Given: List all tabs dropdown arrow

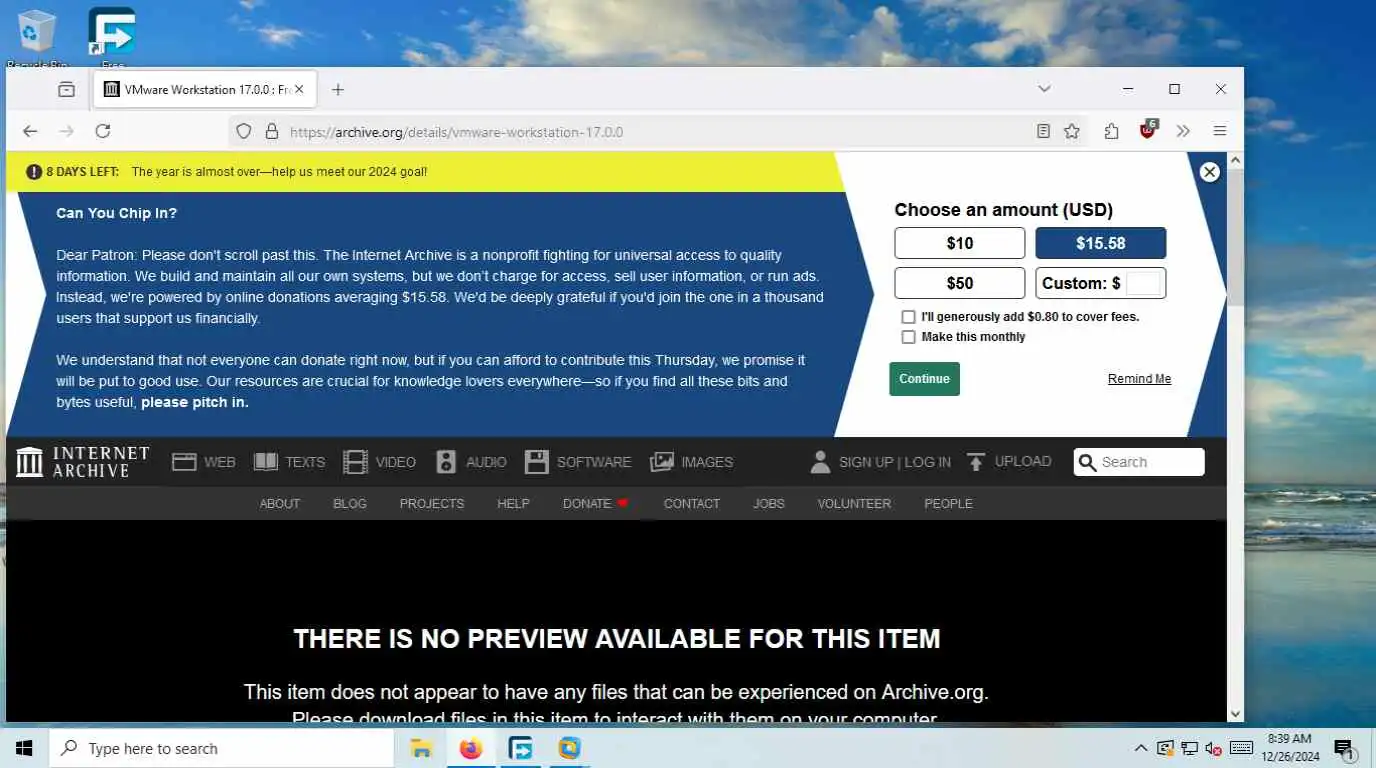Looking at the screenshot, I should pyautogui.click(x=1044, y=89).
